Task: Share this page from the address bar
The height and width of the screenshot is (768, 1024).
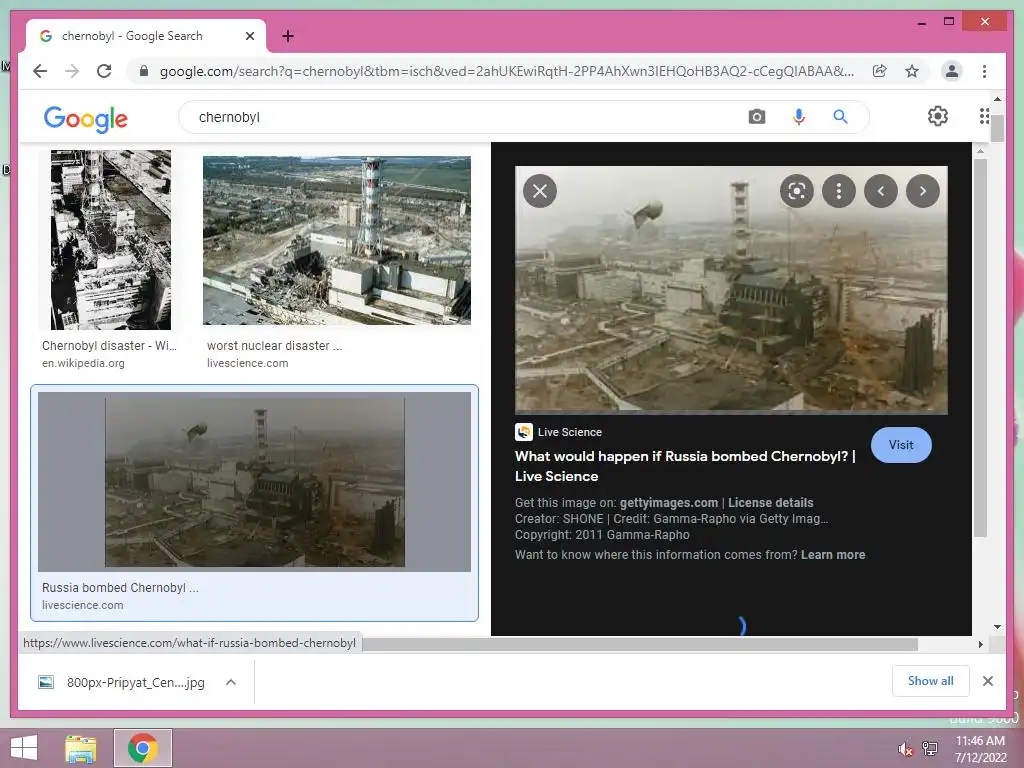Action: click(x=880, y=71)
